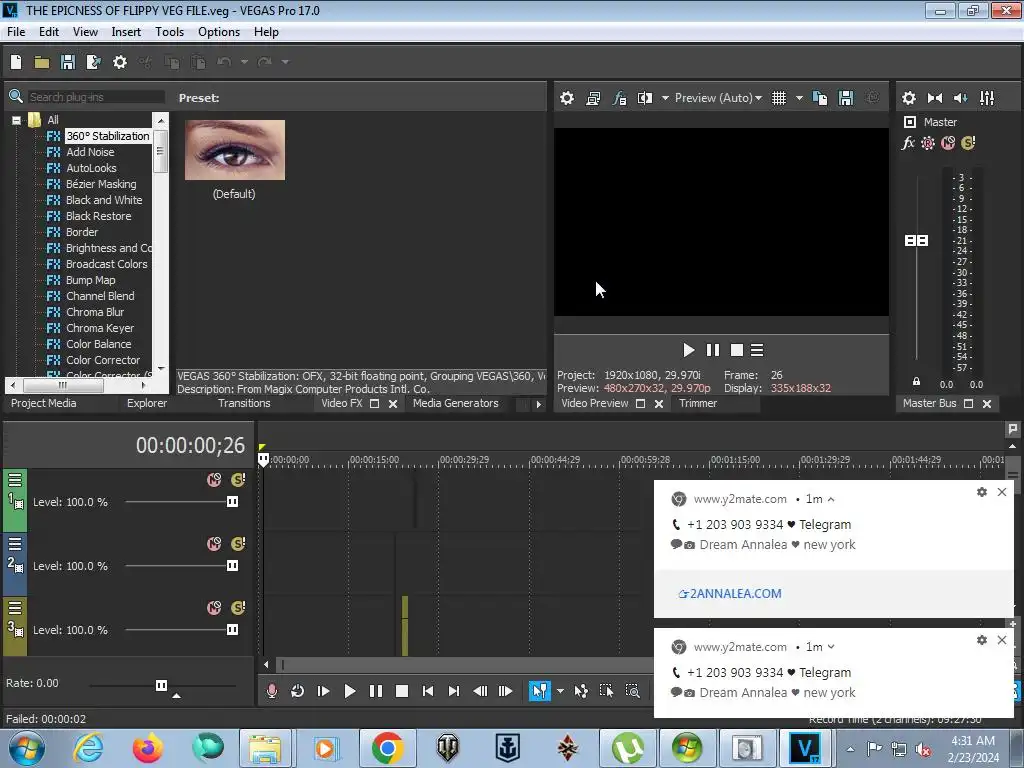Switch to the Trimmer tab
This screenshot has width=1024, height=768.
(697, 404)
